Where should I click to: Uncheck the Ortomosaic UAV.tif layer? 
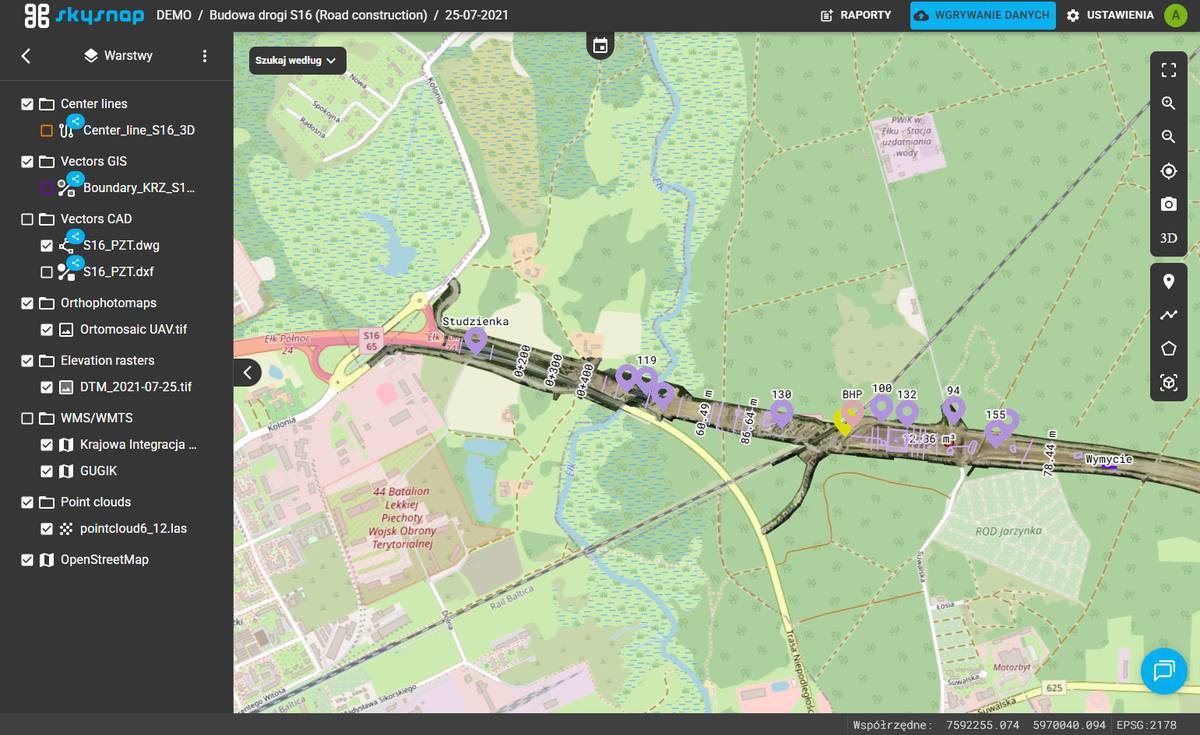[x=46, y=330]
